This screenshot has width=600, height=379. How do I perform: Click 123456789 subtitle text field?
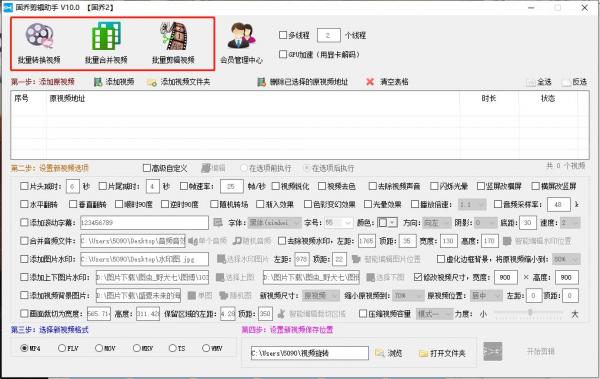pyautogui.click(x=144, y=222)
